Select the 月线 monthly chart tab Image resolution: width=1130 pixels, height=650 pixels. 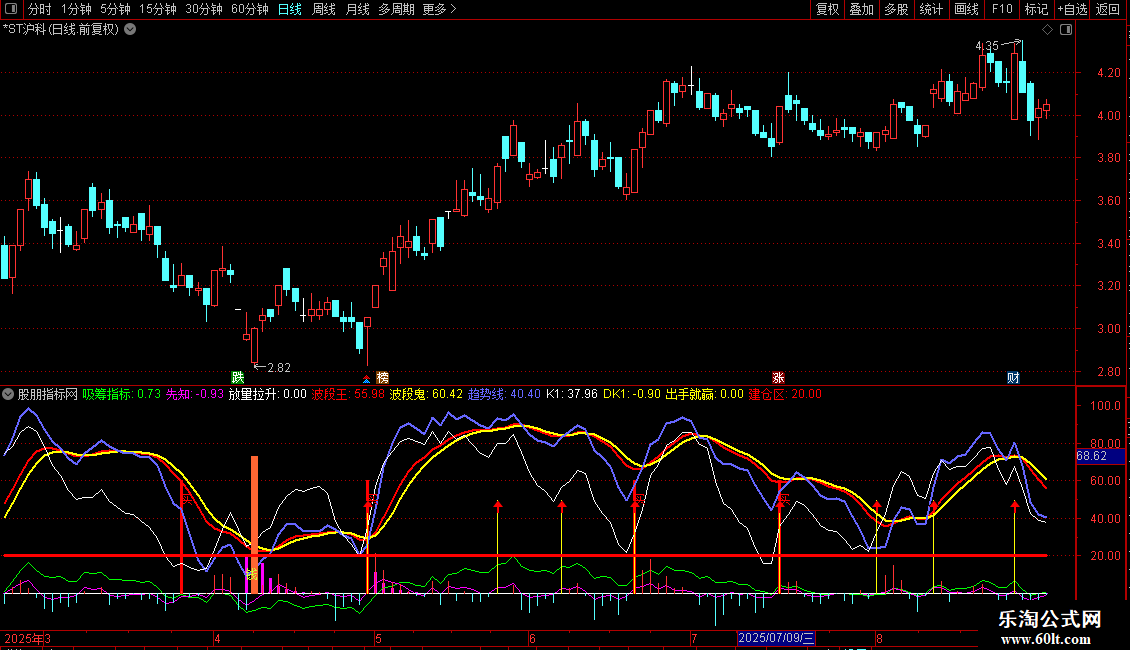point(357,9)
